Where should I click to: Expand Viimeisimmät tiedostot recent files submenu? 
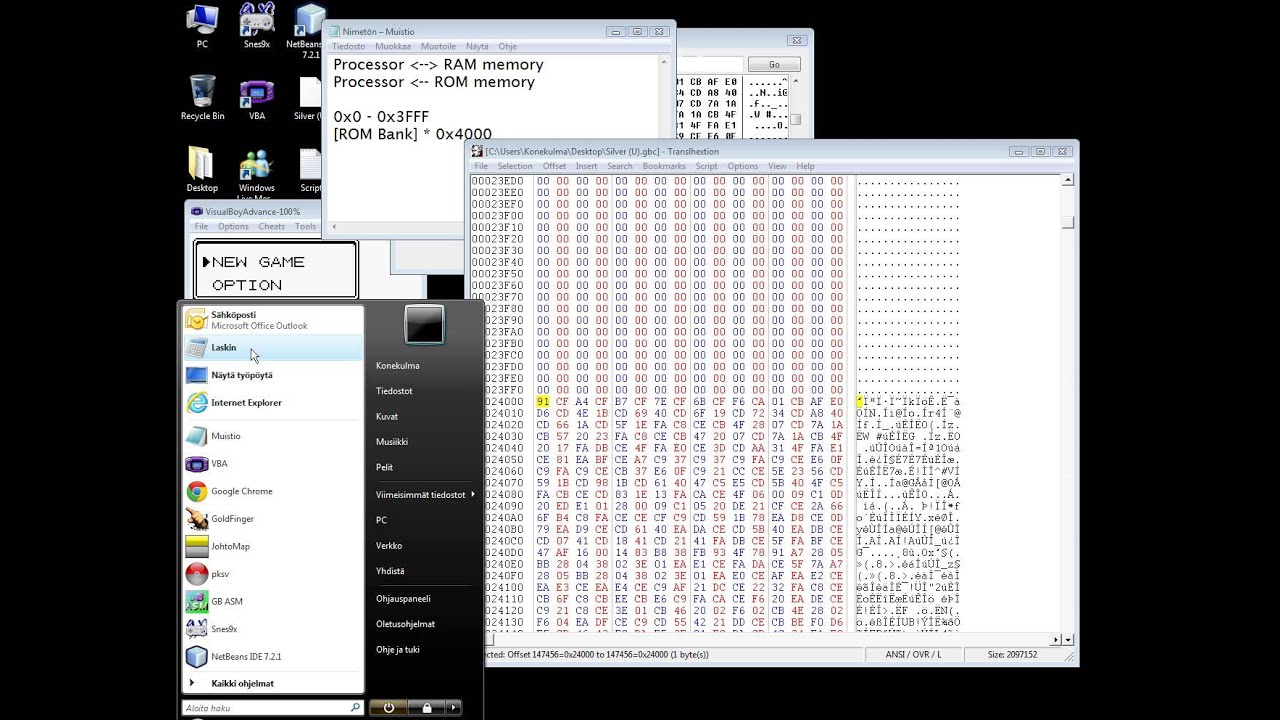[424, 494]
